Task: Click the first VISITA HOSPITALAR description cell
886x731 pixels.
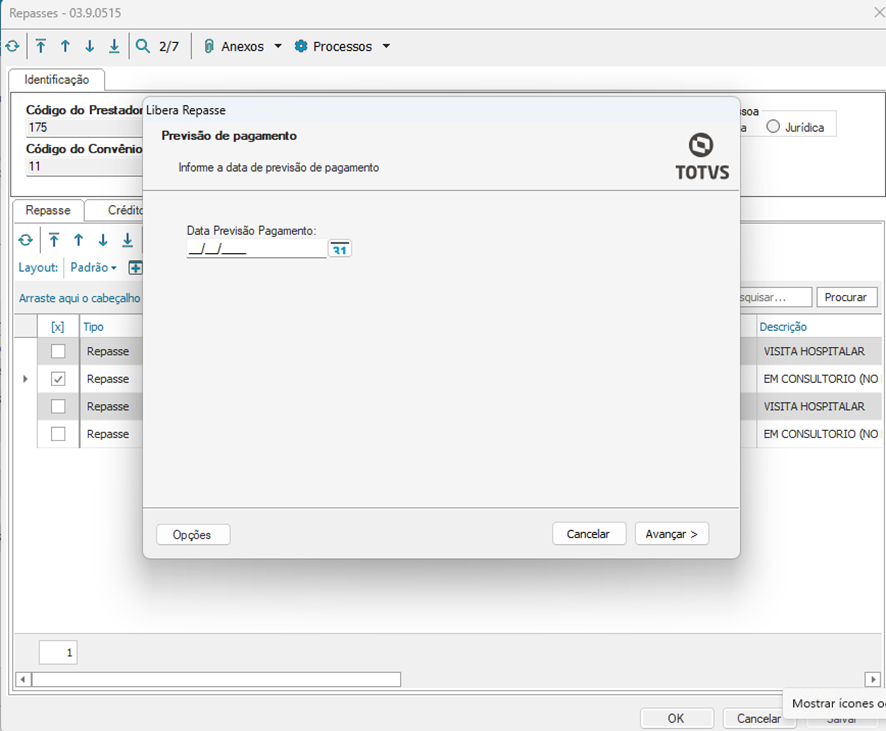Action: pyautogui.click(x=819, y=351)
